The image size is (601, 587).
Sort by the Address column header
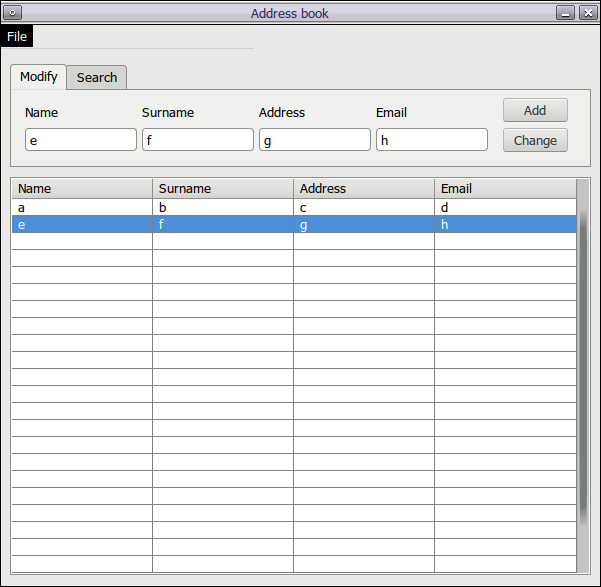[x=364, y=189]
